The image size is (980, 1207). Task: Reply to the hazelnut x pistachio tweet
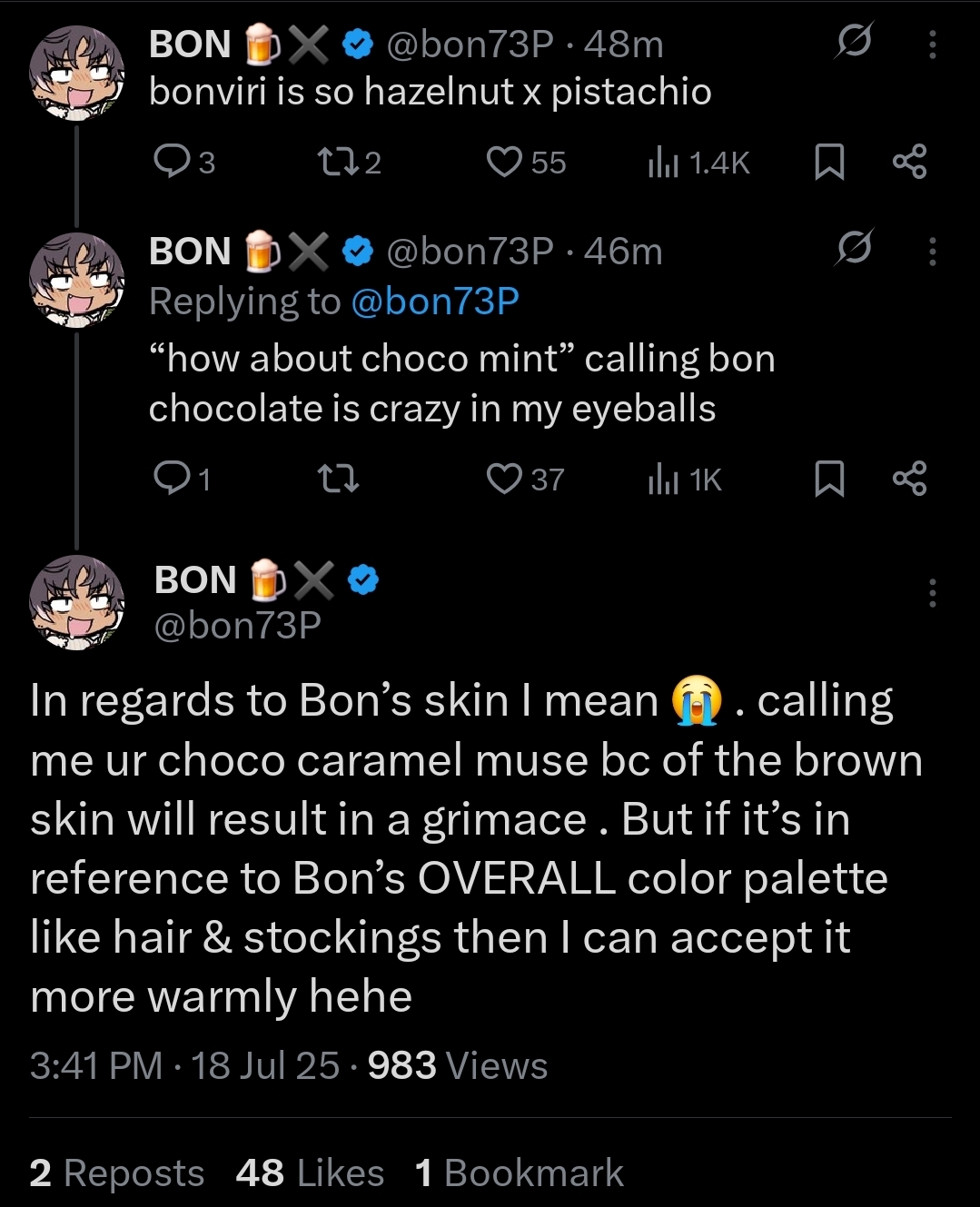click(170, 162)
